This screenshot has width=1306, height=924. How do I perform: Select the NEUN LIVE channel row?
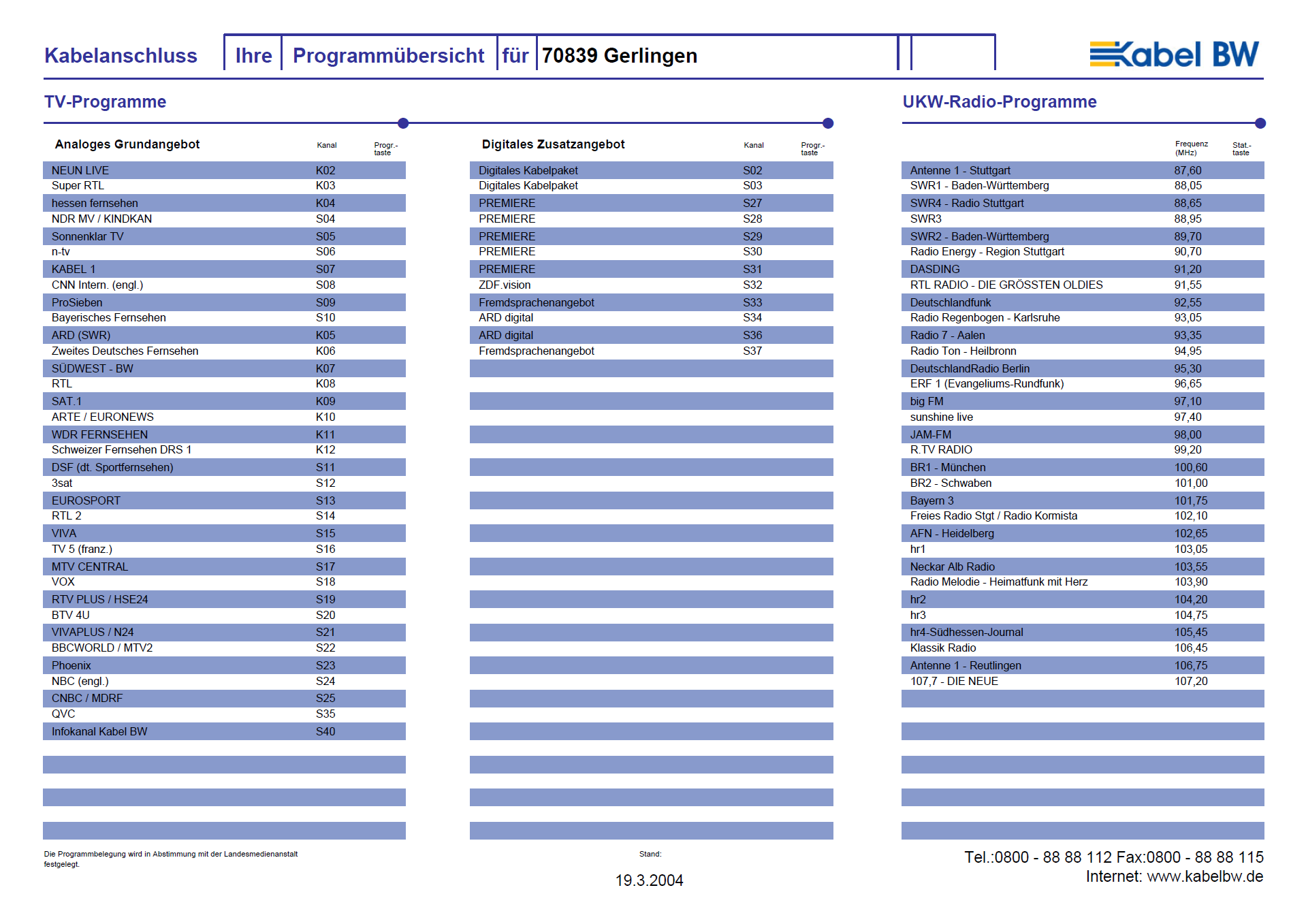pyautogui.click(x=224, y=170)
